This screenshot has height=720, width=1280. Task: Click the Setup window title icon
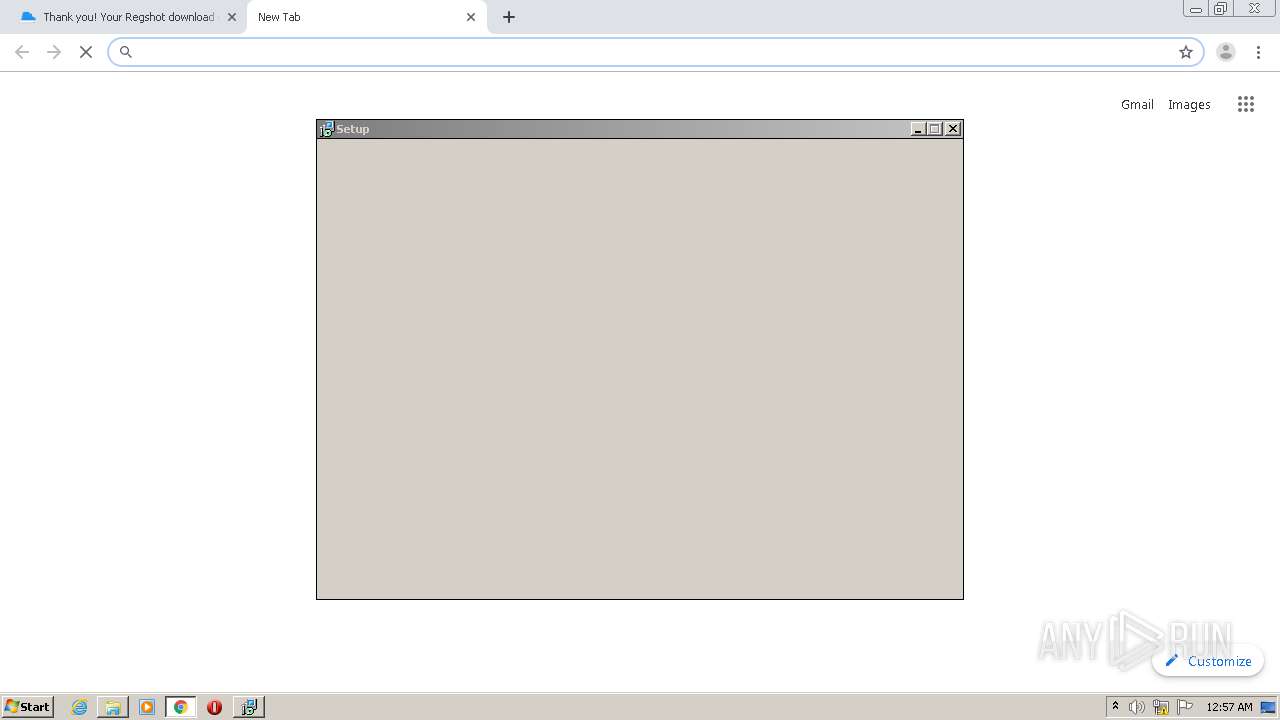click(x=326, y=129)
